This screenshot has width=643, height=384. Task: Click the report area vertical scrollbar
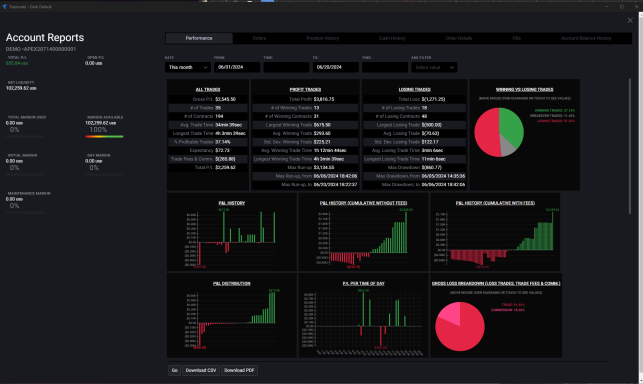pos(630,146)
